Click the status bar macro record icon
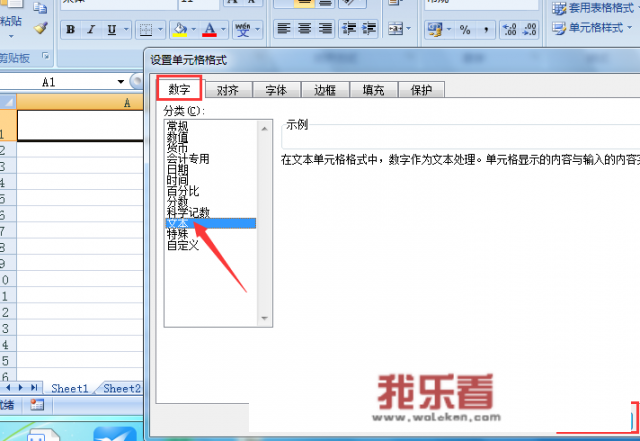This screenshot has width=640, height=441. click(x=37, y=405)
